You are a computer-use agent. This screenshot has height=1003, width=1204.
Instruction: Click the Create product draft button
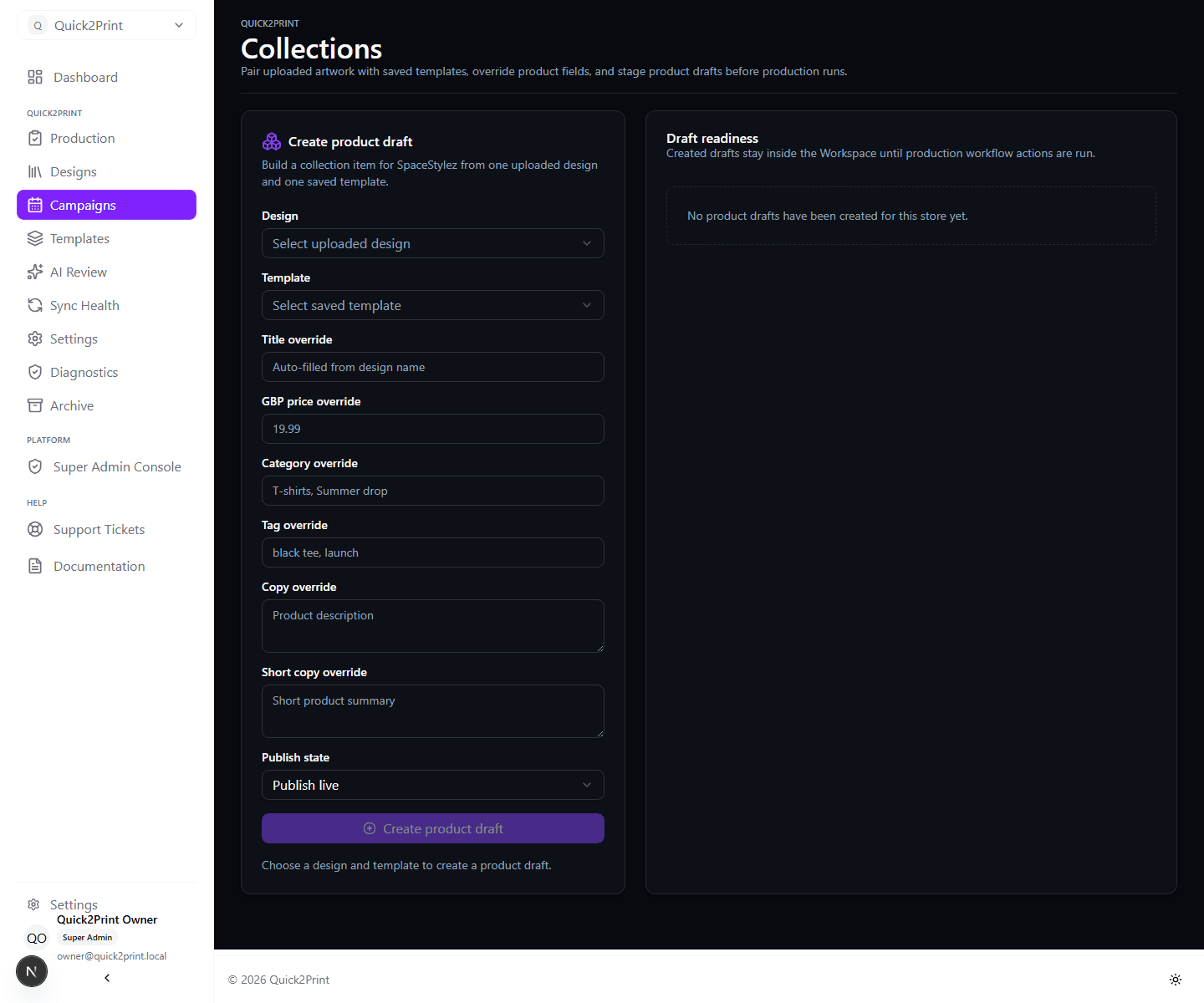(432, 828)
